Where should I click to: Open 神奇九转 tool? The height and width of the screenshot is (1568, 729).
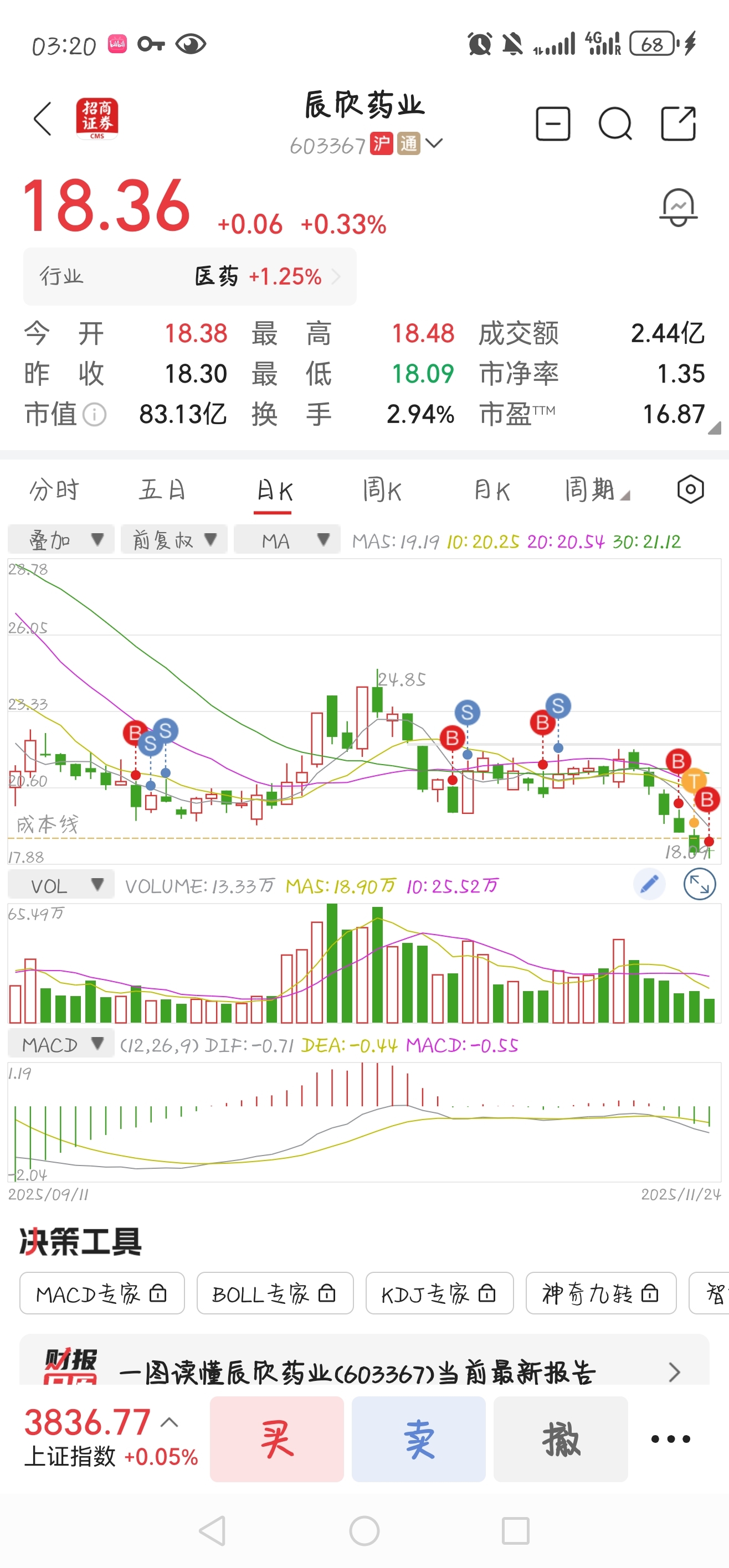click(x=601, y=1293)
